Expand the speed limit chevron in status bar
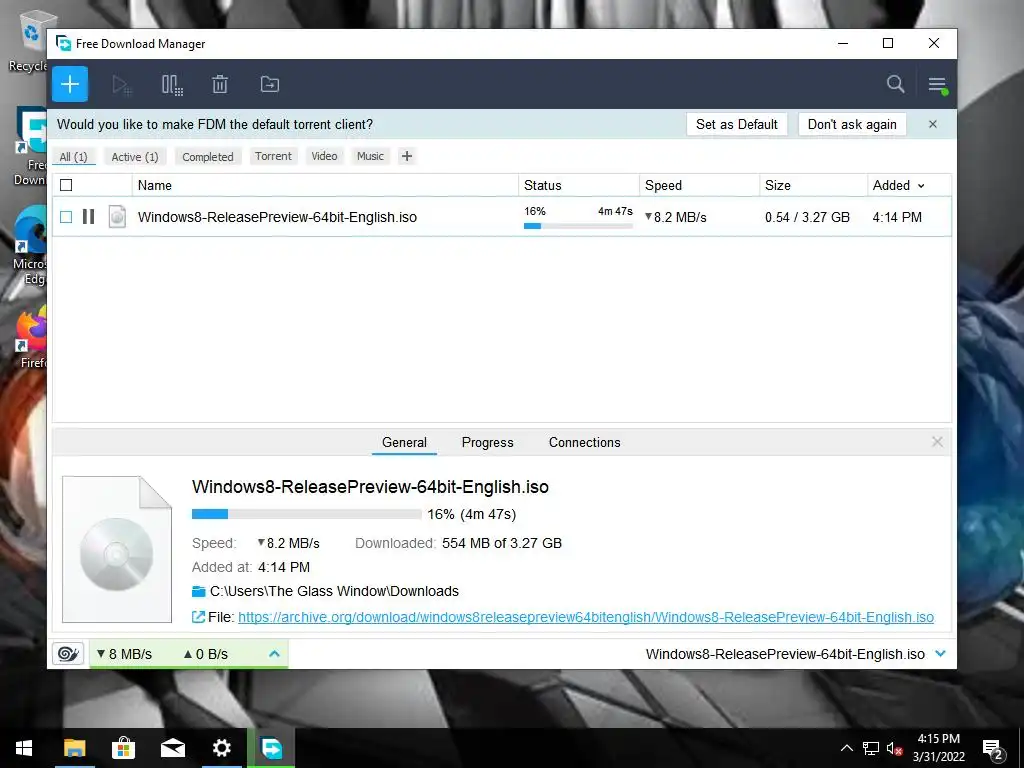The width and height of the screenshot is (1024, 768). tap(274, 654)
